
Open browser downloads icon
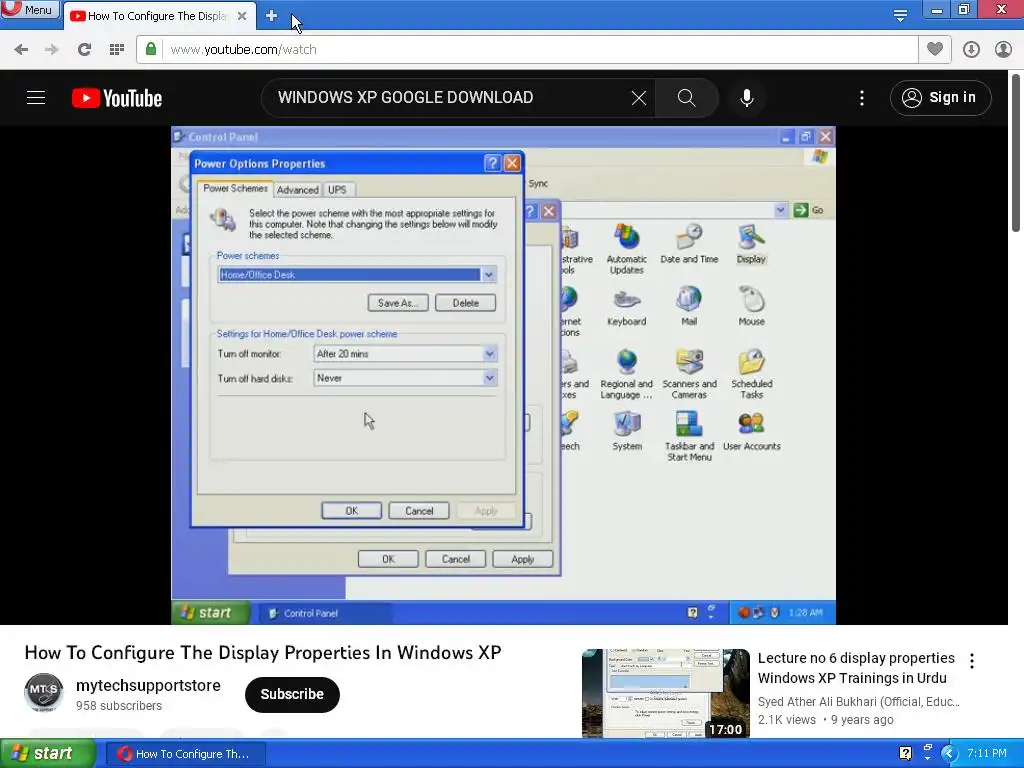tap(971, 50)
